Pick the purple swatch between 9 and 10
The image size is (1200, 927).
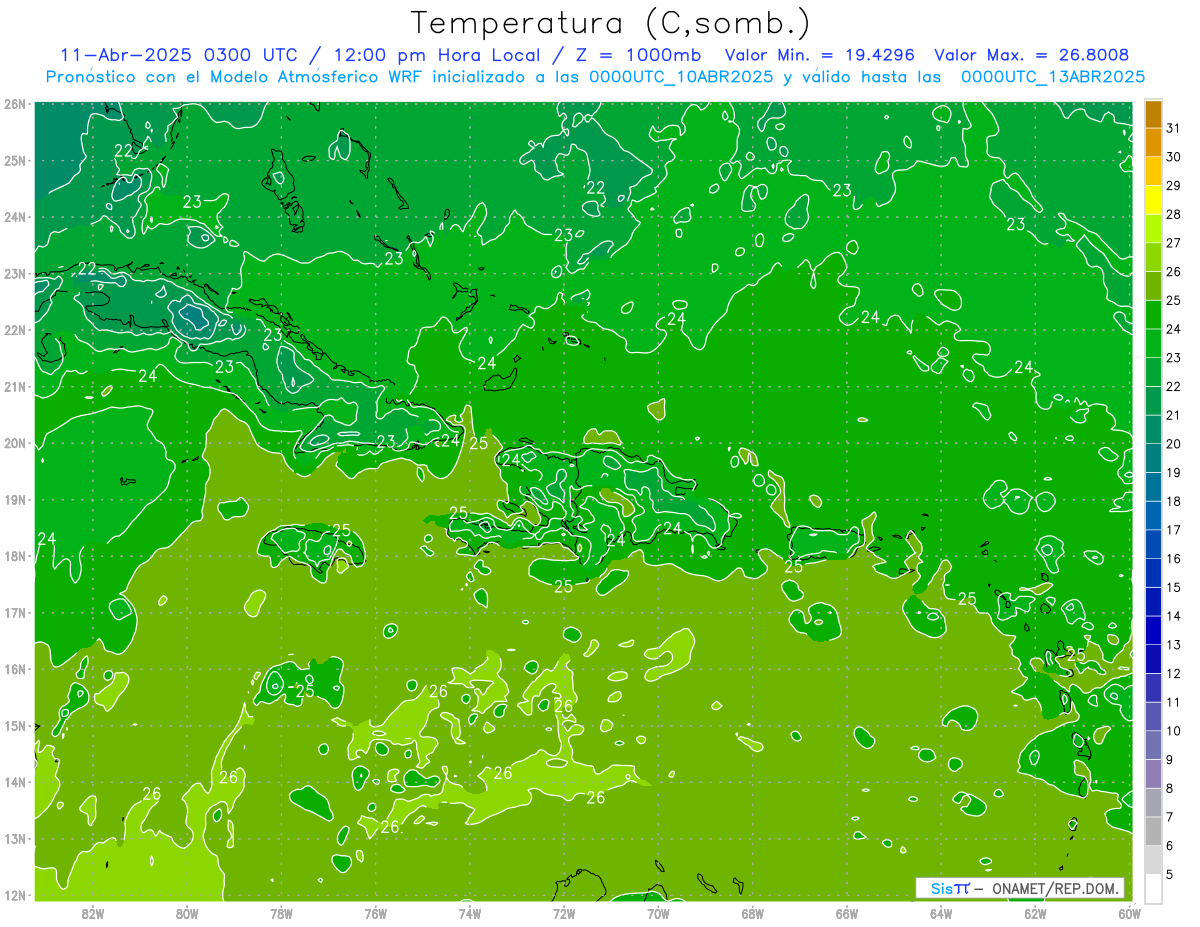pos(1153,745)
